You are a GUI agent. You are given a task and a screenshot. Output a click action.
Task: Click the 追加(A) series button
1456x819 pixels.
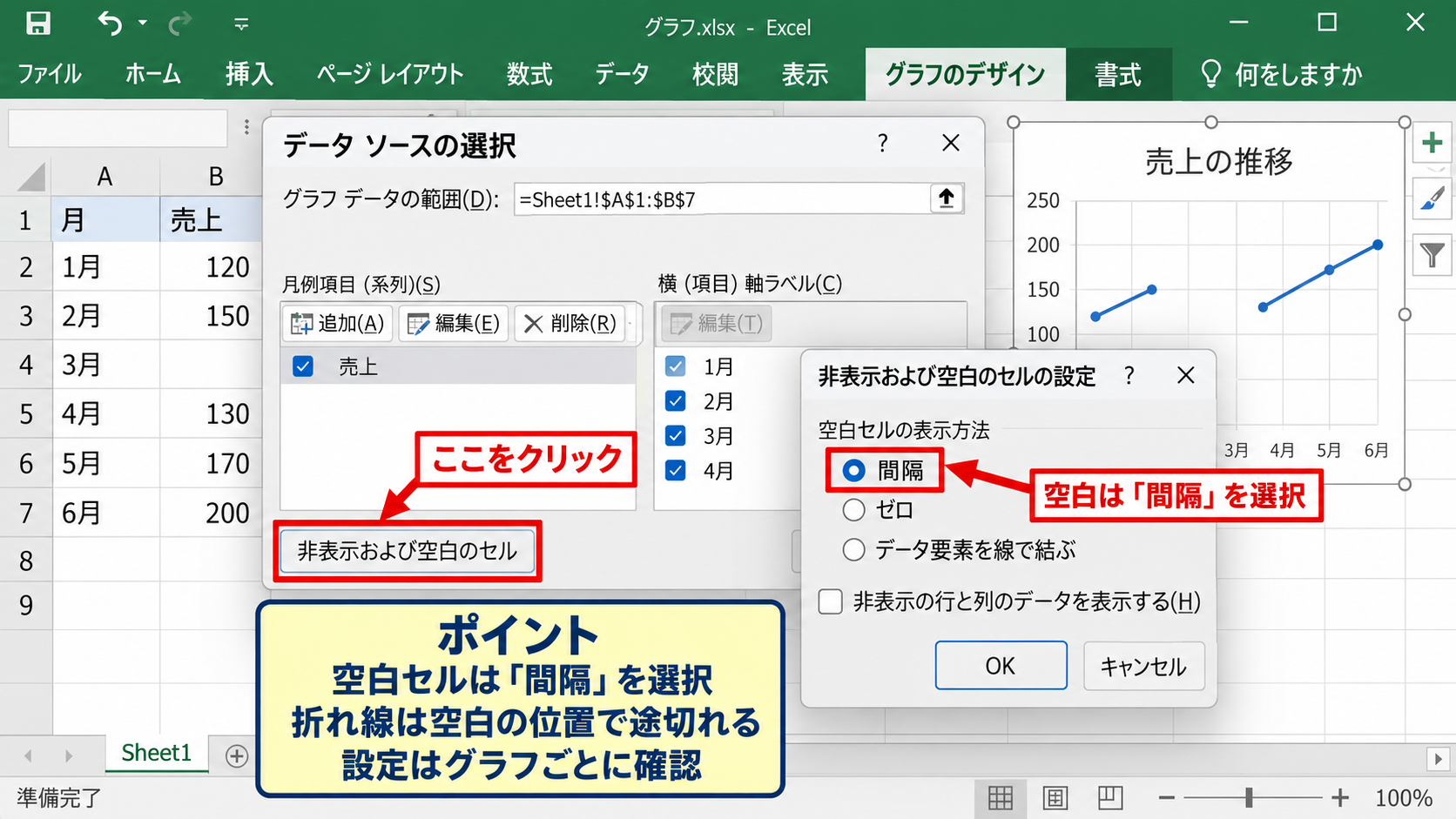tap(337, 324)
